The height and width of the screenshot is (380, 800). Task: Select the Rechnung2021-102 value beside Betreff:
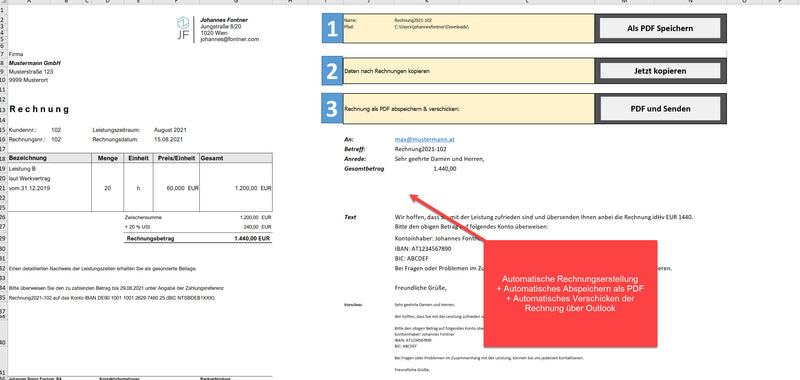(x=420, y=149)
